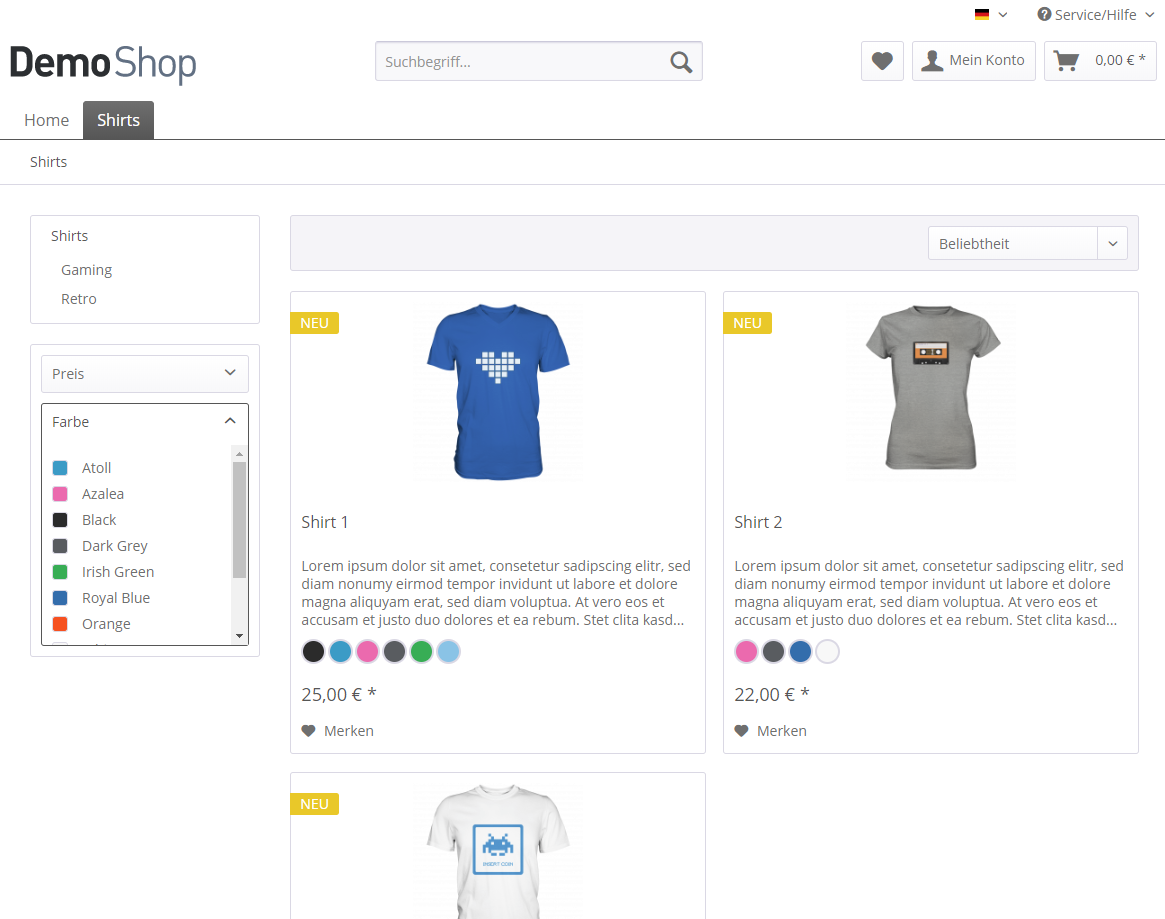The height and width of the screenshot is (919, 1165).
Task: Open the Retro subcategory link
Action: pyautogui.click(x=79, y=299)
